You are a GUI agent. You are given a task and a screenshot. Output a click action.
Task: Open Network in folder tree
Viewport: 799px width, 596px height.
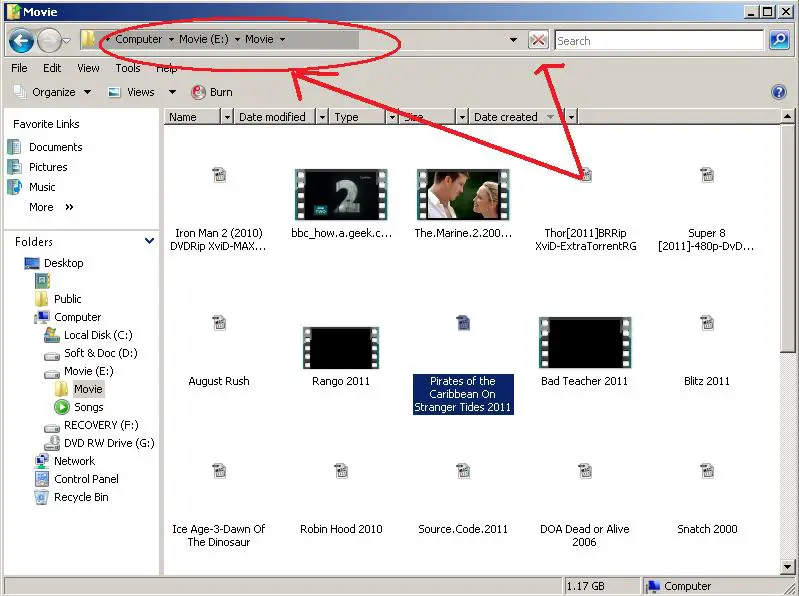pos(74,461)
